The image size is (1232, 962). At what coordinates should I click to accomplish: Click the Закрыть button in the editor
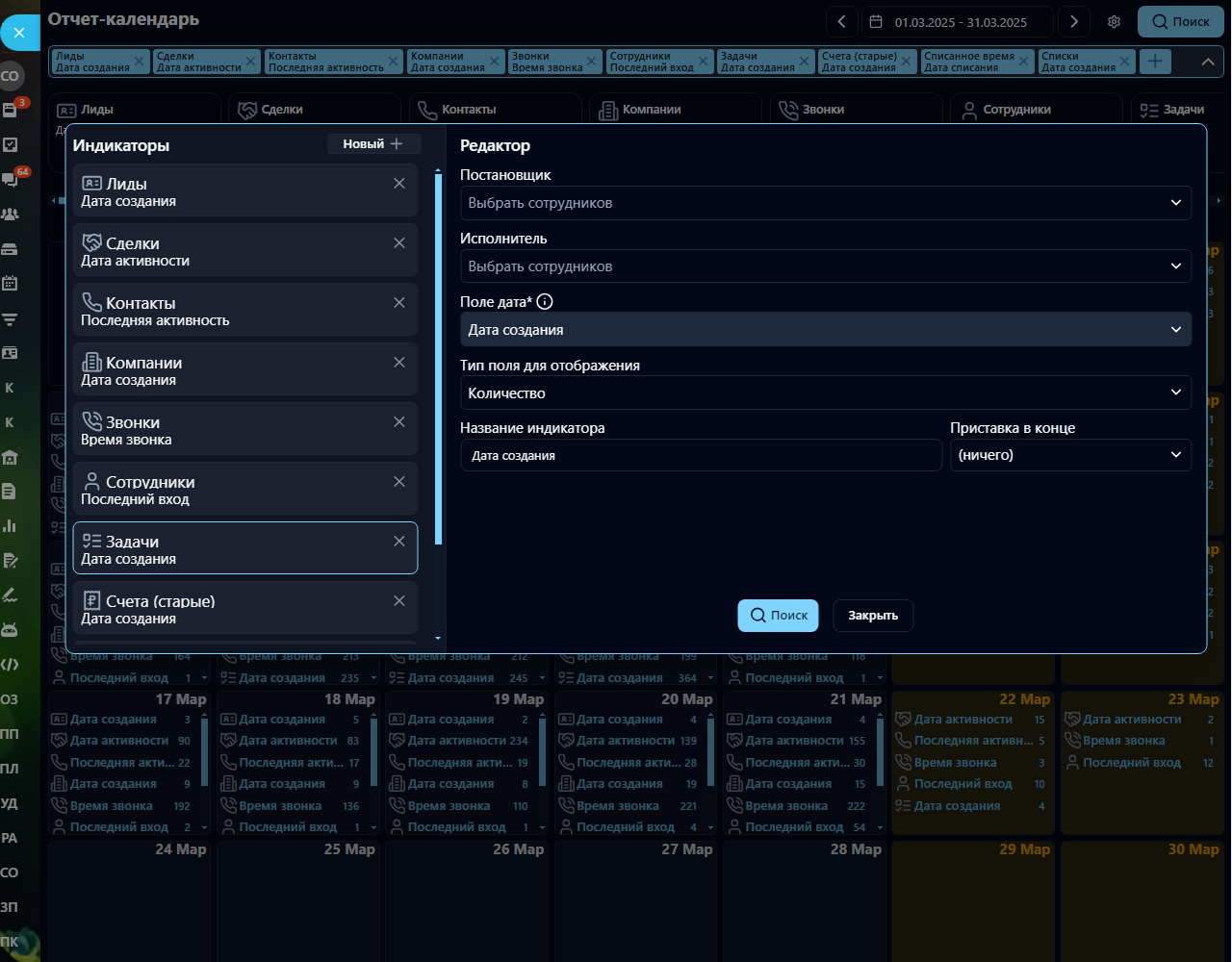[872, 616]
